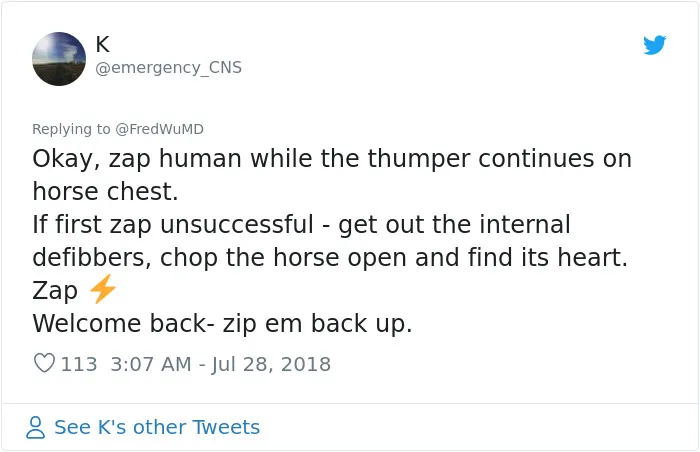Click the text 'horse chest.'
The width and height of the screenshot is (700, 452).
pos(105,192)
